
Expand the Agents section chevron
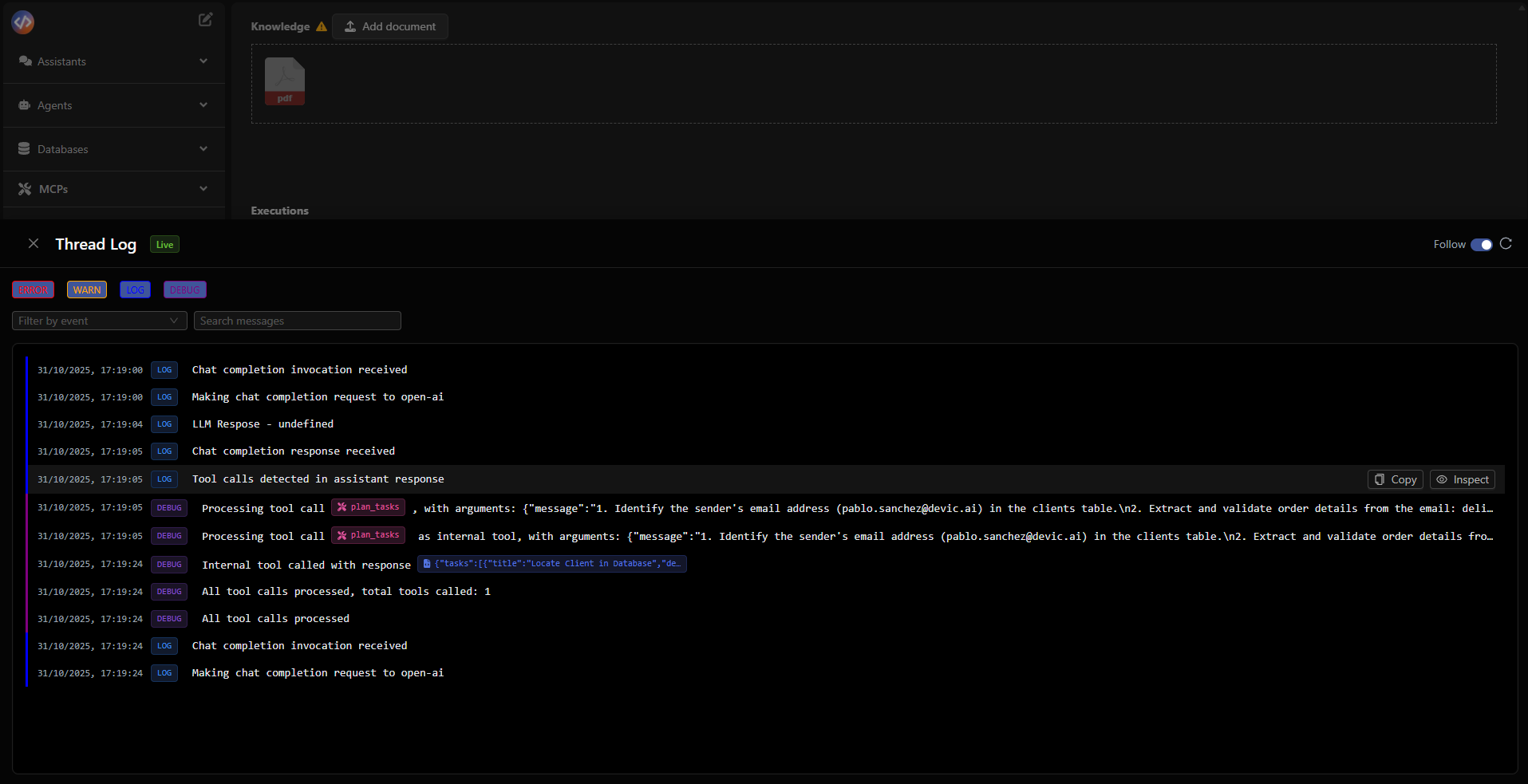click(x=203, y=105)
